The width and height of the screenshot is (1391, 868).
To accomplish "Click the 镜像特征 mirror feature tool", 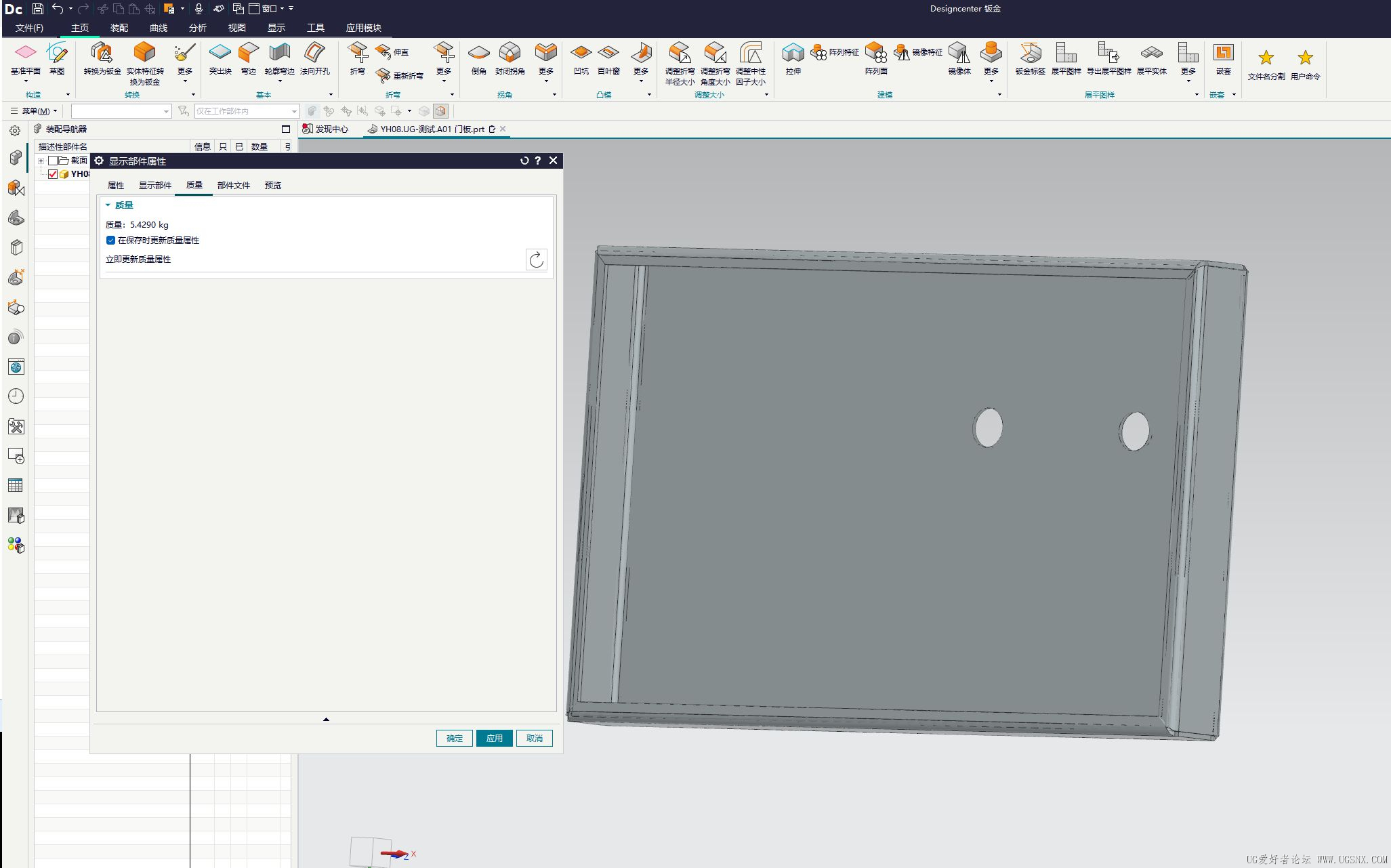I will pos(918,52).
